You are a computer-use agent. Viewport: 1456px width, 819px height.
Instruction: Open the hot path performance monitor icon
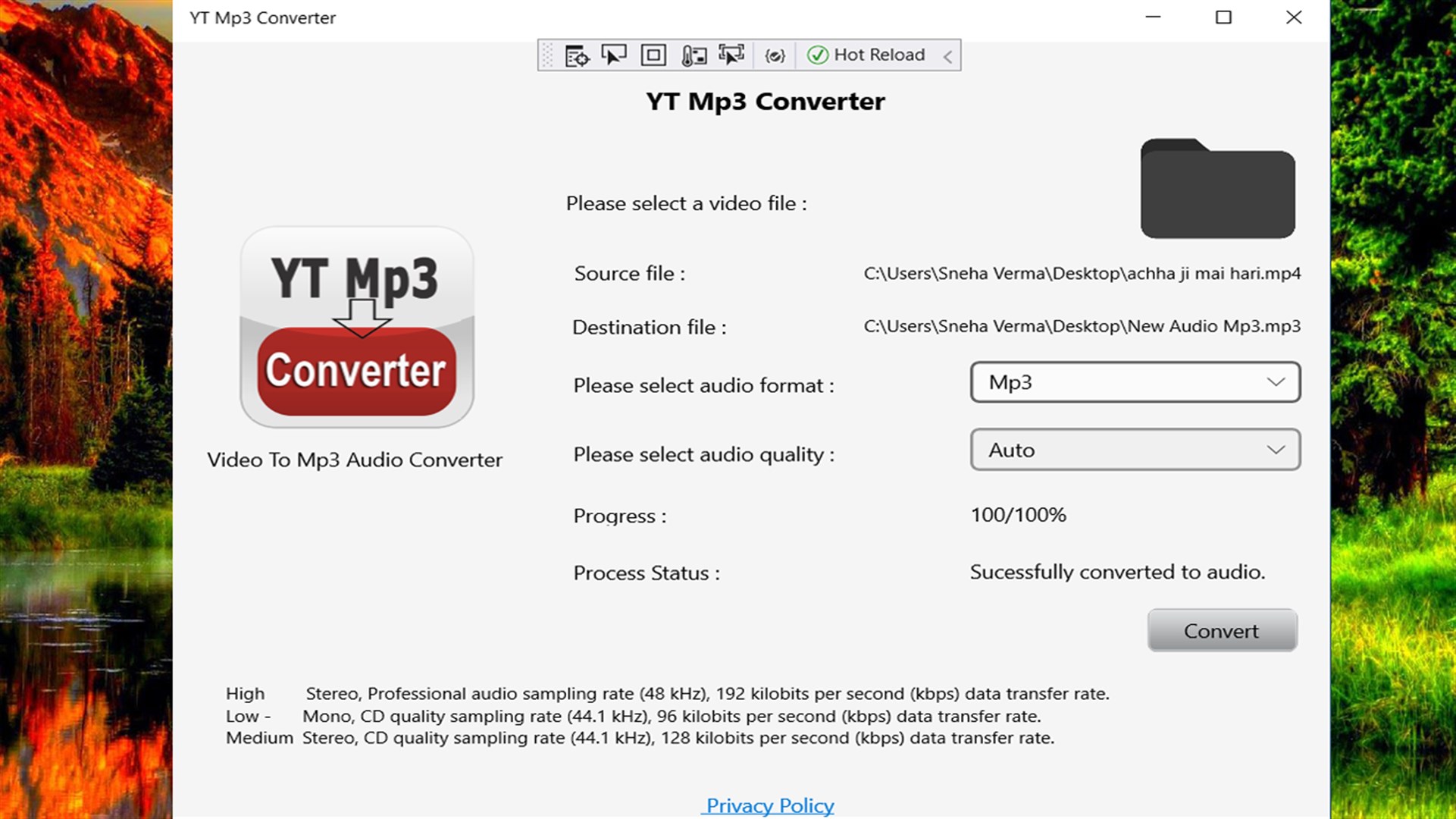coord(694,55)
